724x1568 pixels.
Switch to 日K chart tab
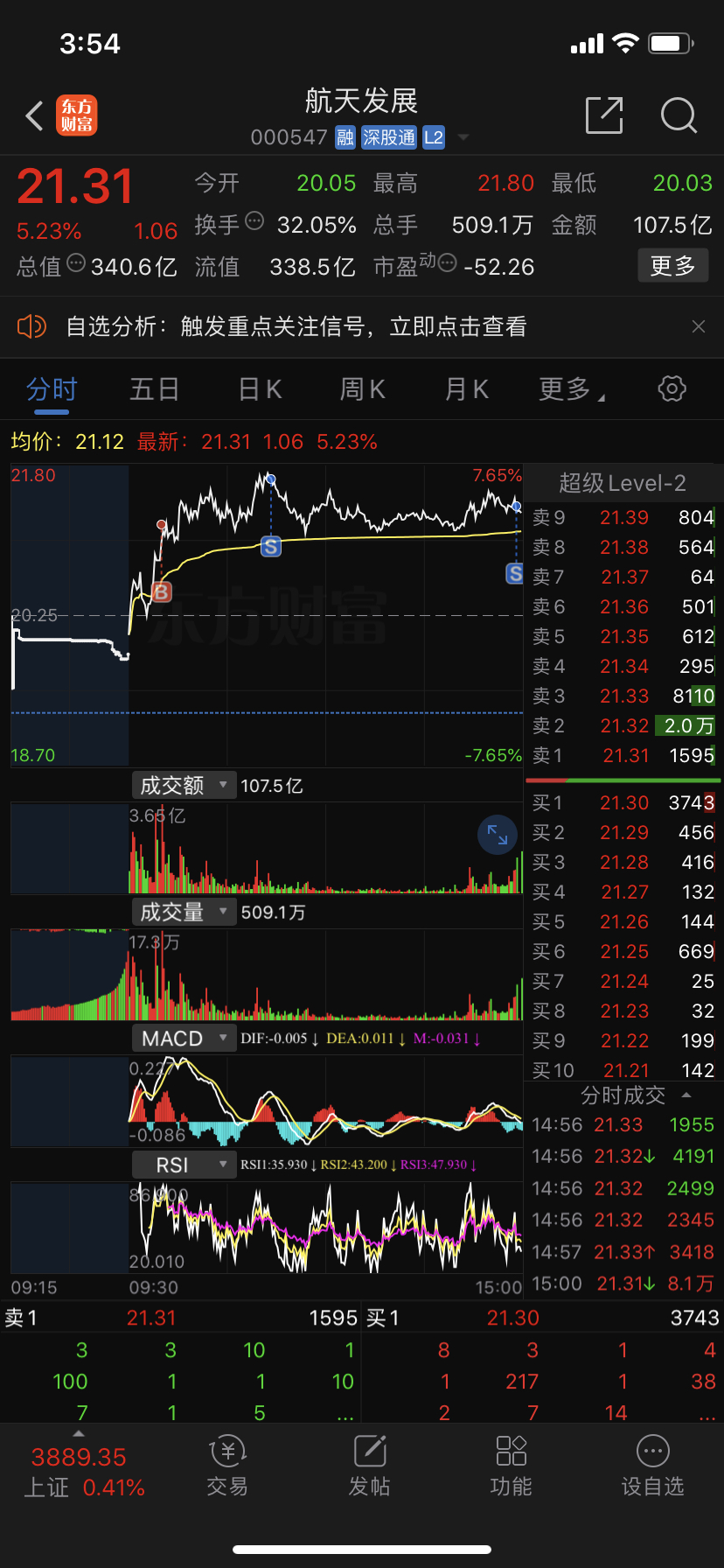coord(260,389)
